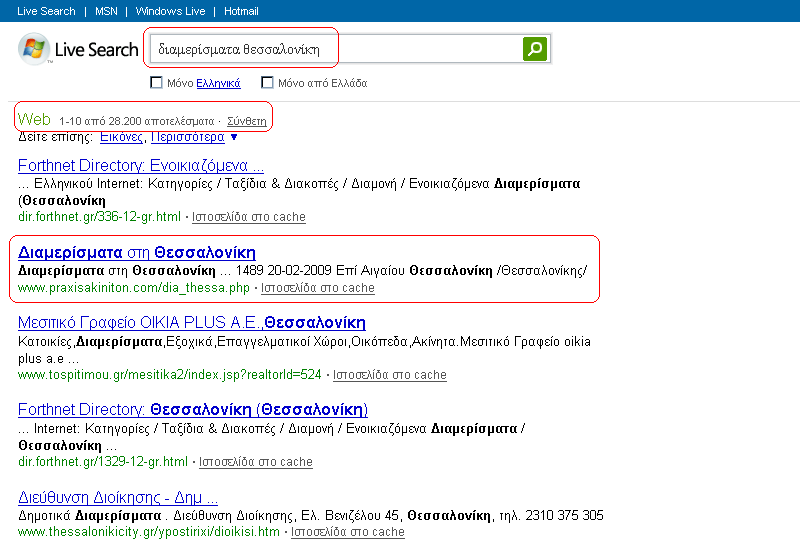The image size is (800, 559).
Task: Open Windows Live from the top bar
Action: tap(170, 11)
